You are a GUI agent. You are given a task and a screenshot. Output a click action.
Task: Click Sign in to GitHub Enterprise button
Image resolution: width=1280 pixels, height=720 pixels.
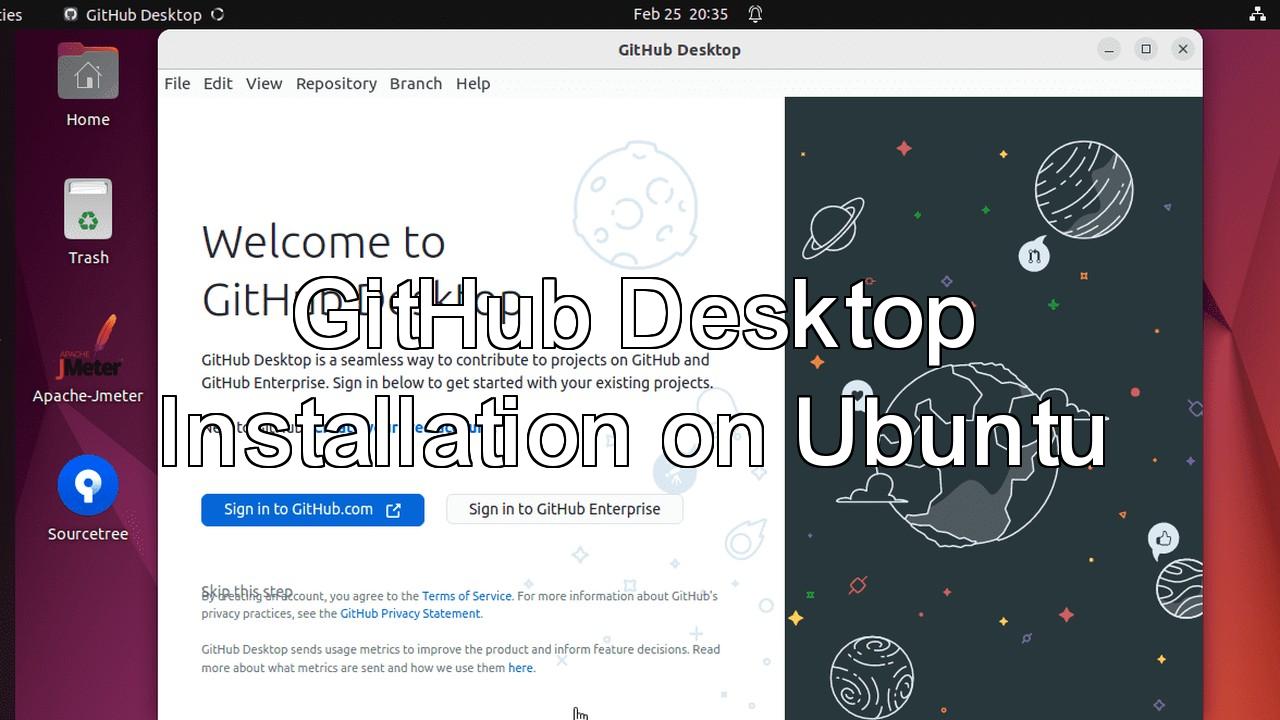point(564,509)
